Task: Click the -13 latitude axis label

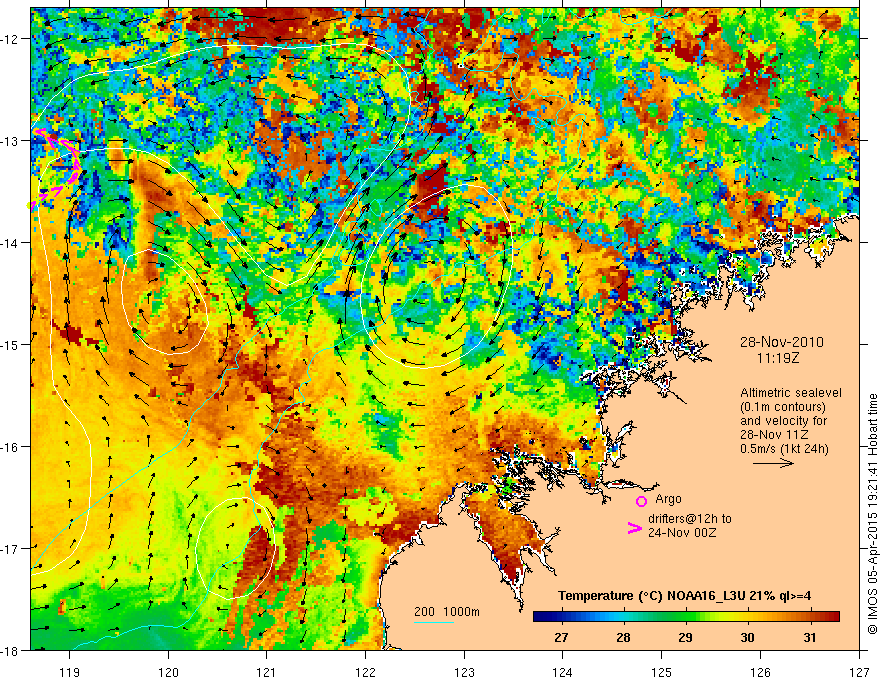Action: pyautogui.click(x=11, y=141)
